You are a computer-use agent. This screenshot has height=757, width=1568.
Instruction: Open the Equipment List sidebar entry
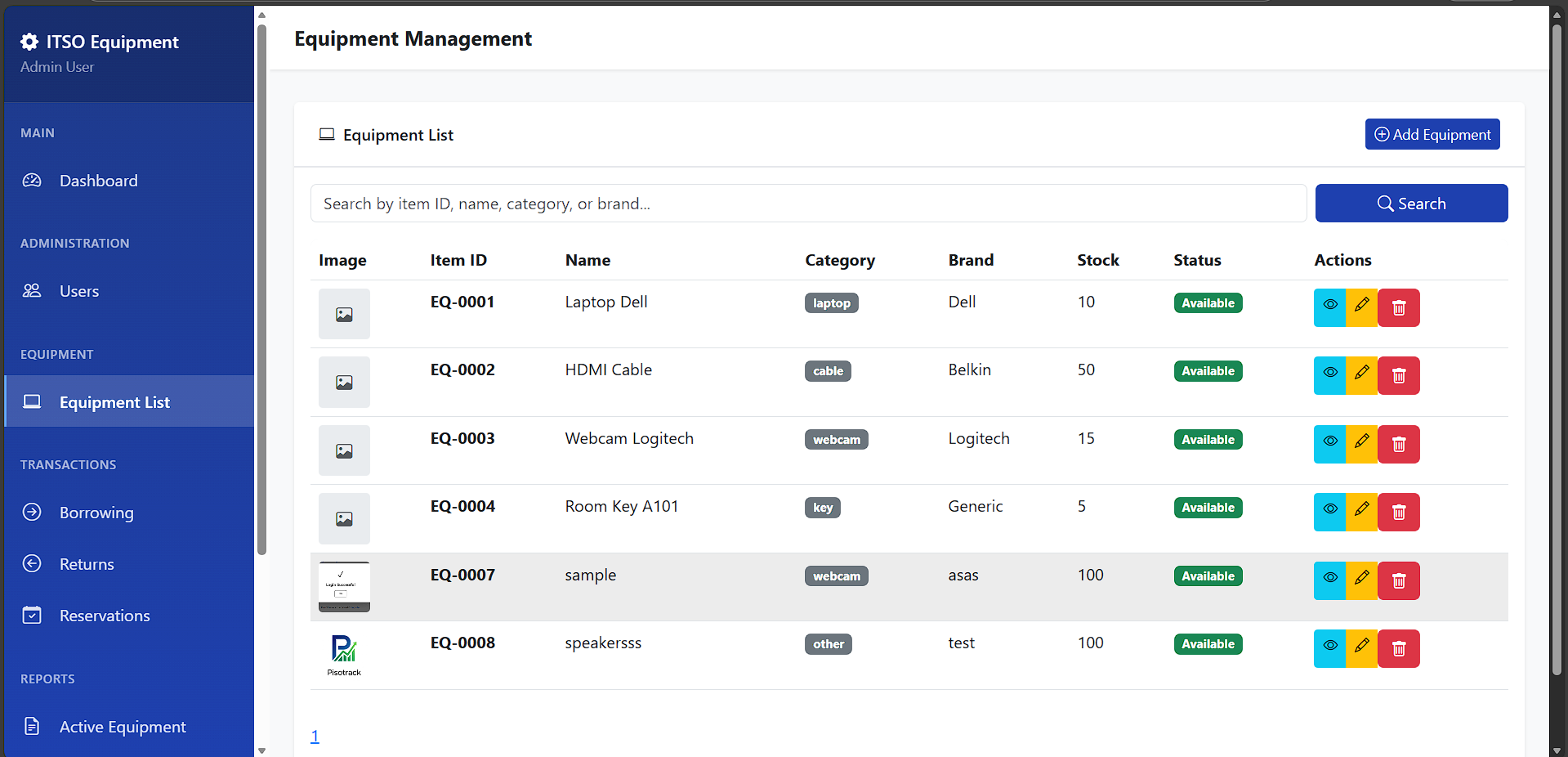pos(114,401)
